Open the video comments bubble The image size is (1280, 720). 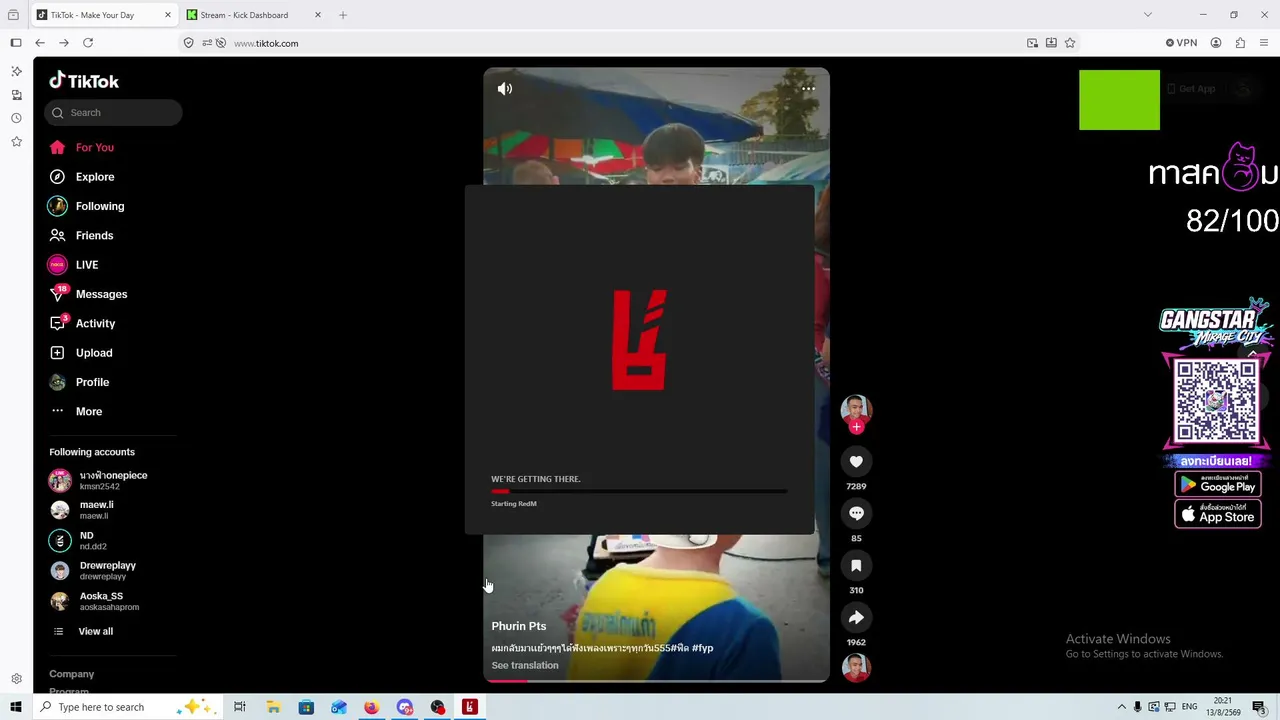pyautogui.click(x=856, y=513)
